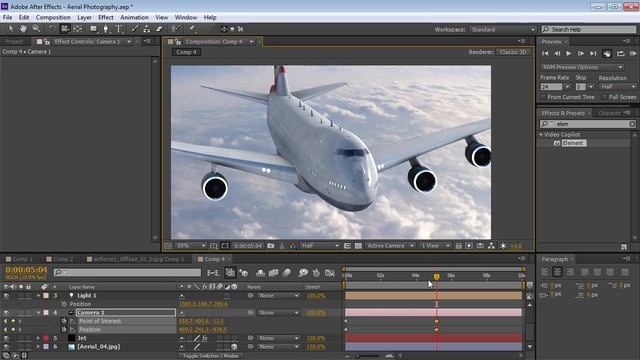Viewport: 640px width, 360px height.
Task: Toggle Auto-keyframe stopwatch in timeline toolbar
Action: pyautogui.click(x=316, y=273)
